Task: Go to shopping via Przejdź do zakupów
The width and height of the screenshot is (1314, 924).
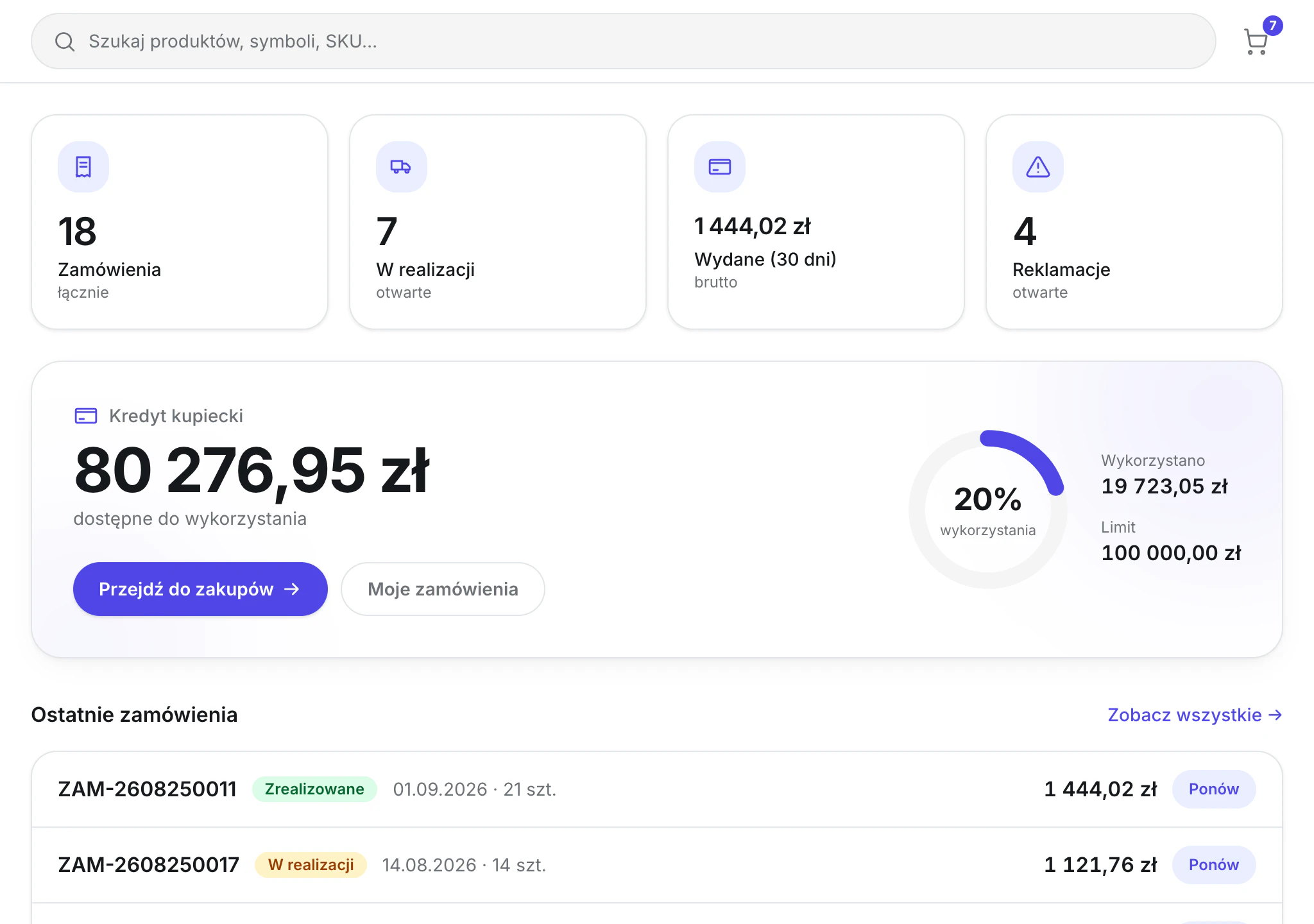Action: (200, 589)
